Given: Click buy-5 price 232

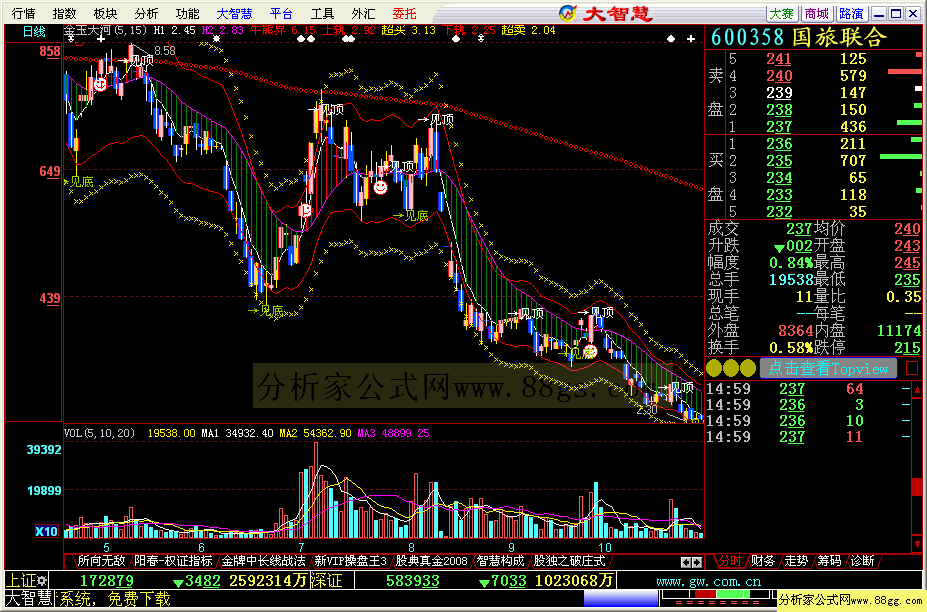Looking at the screenshot, I should click(779, 212).
